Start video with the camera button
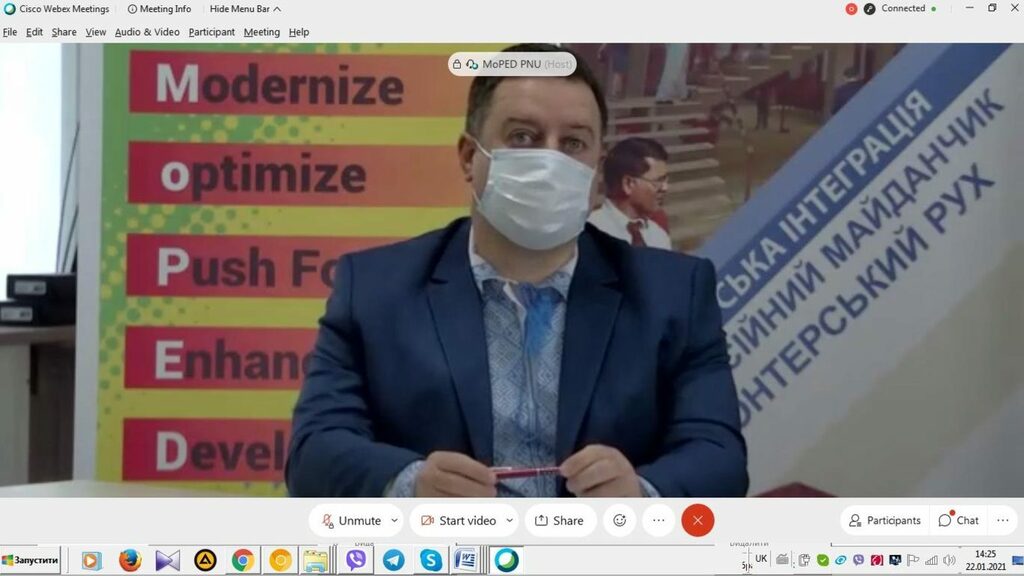The width and height of the screenshot is (1024, 576). [458, 520]
